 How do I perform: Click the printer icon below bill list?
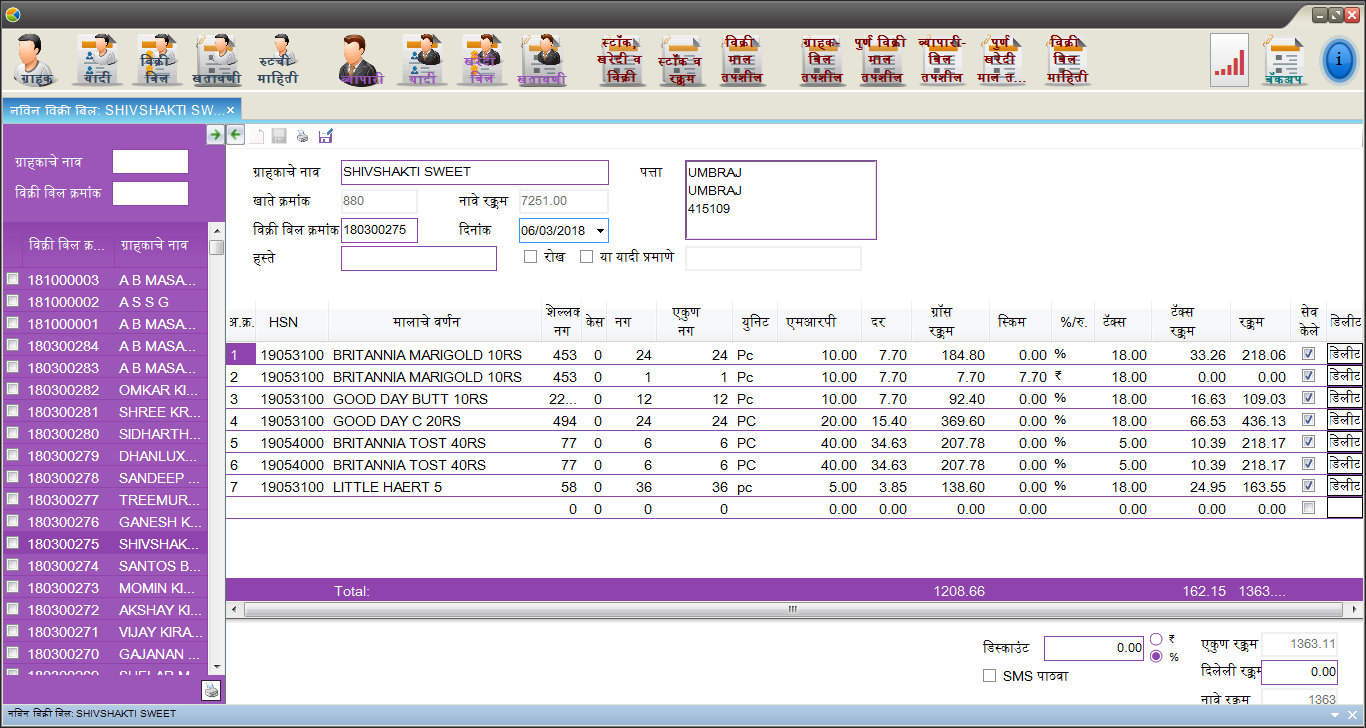click(211, 689)
